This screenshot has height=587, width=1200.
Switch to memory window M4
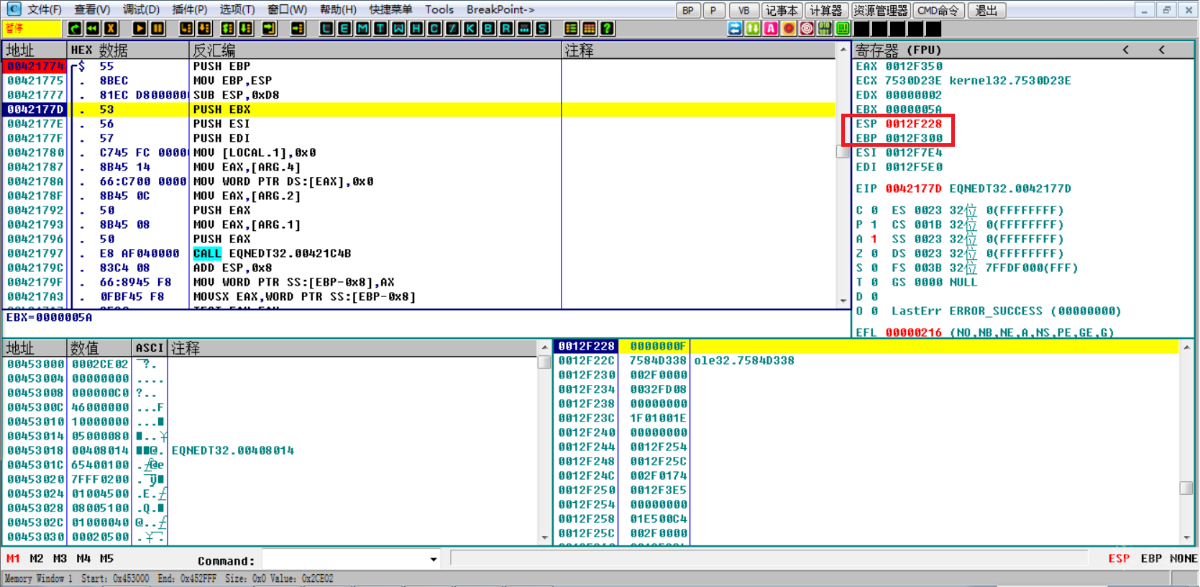click(x=84, y=559)
